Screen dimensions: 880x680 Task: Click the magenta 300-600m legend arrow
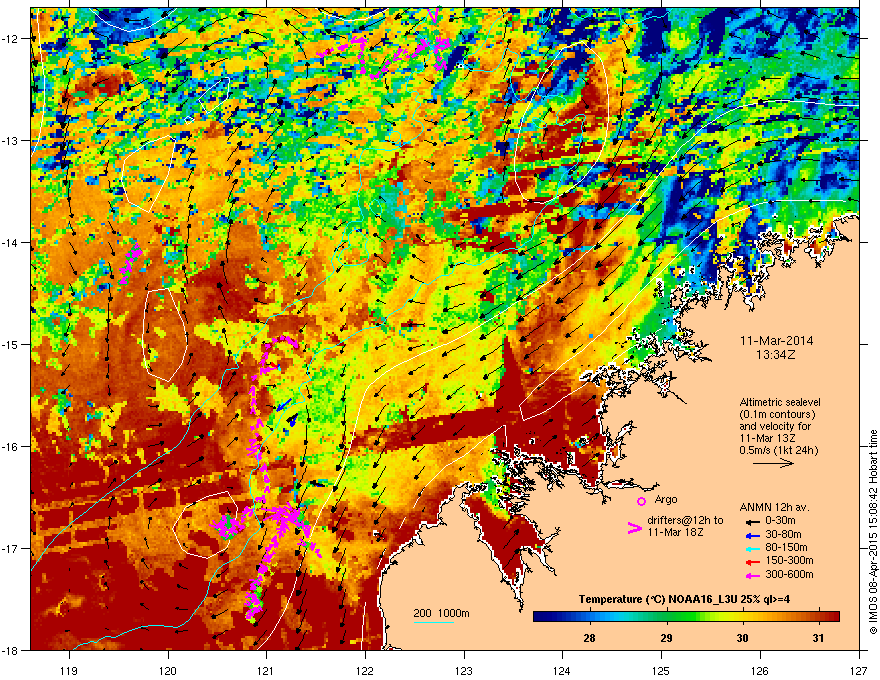751,575
